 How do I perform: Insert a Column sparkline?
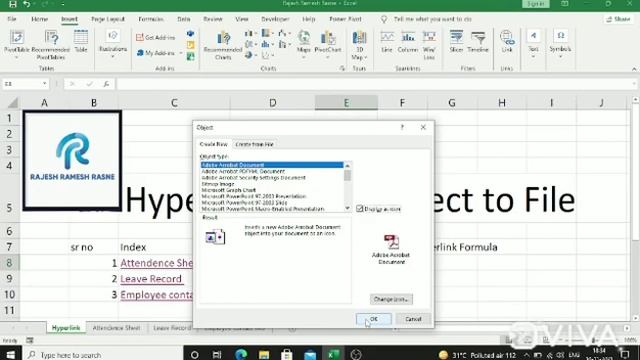[408, 42]
